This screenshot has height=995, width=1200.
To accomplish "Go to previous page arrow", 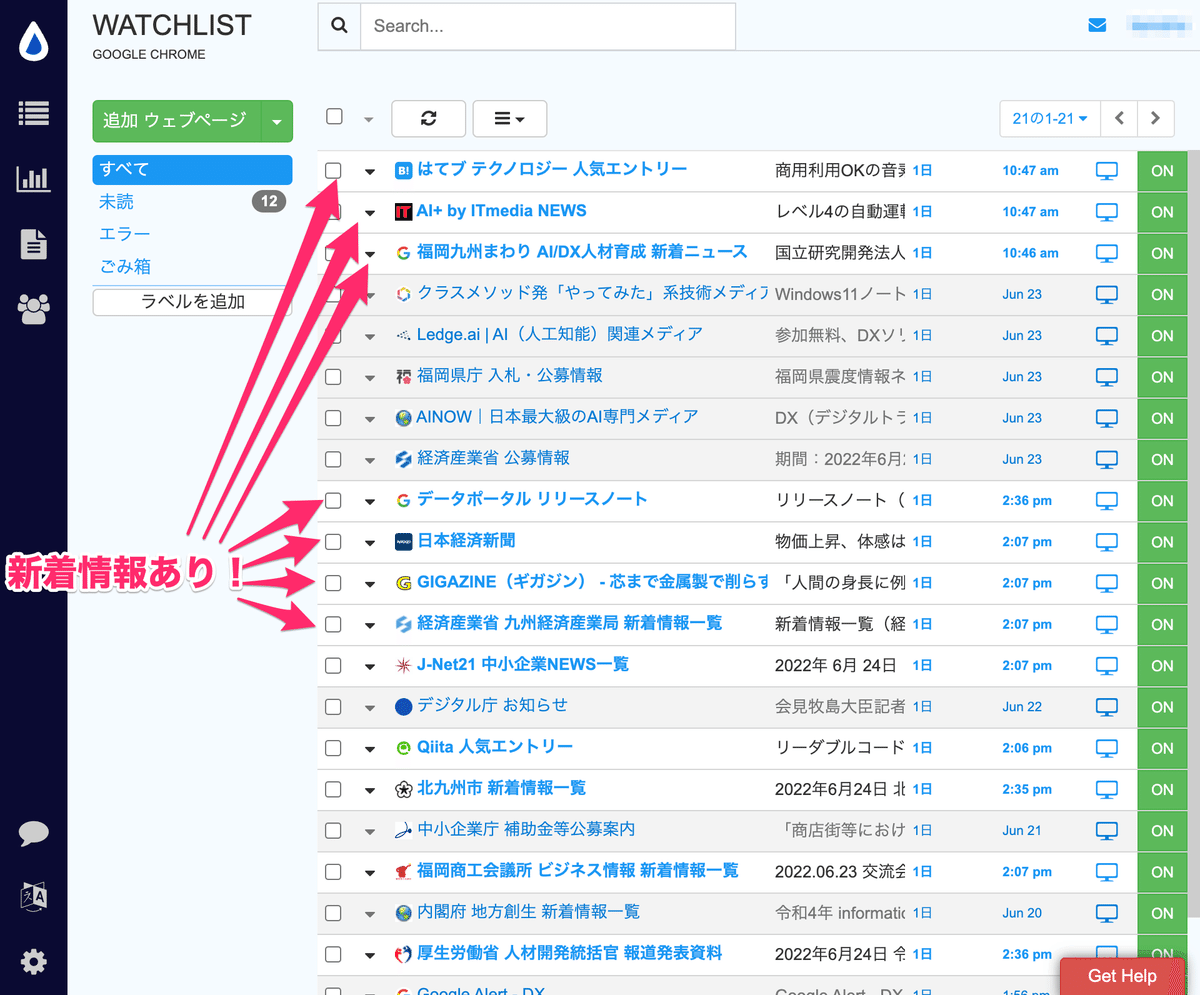I will pyautogui.click(x=1119, y=118).
